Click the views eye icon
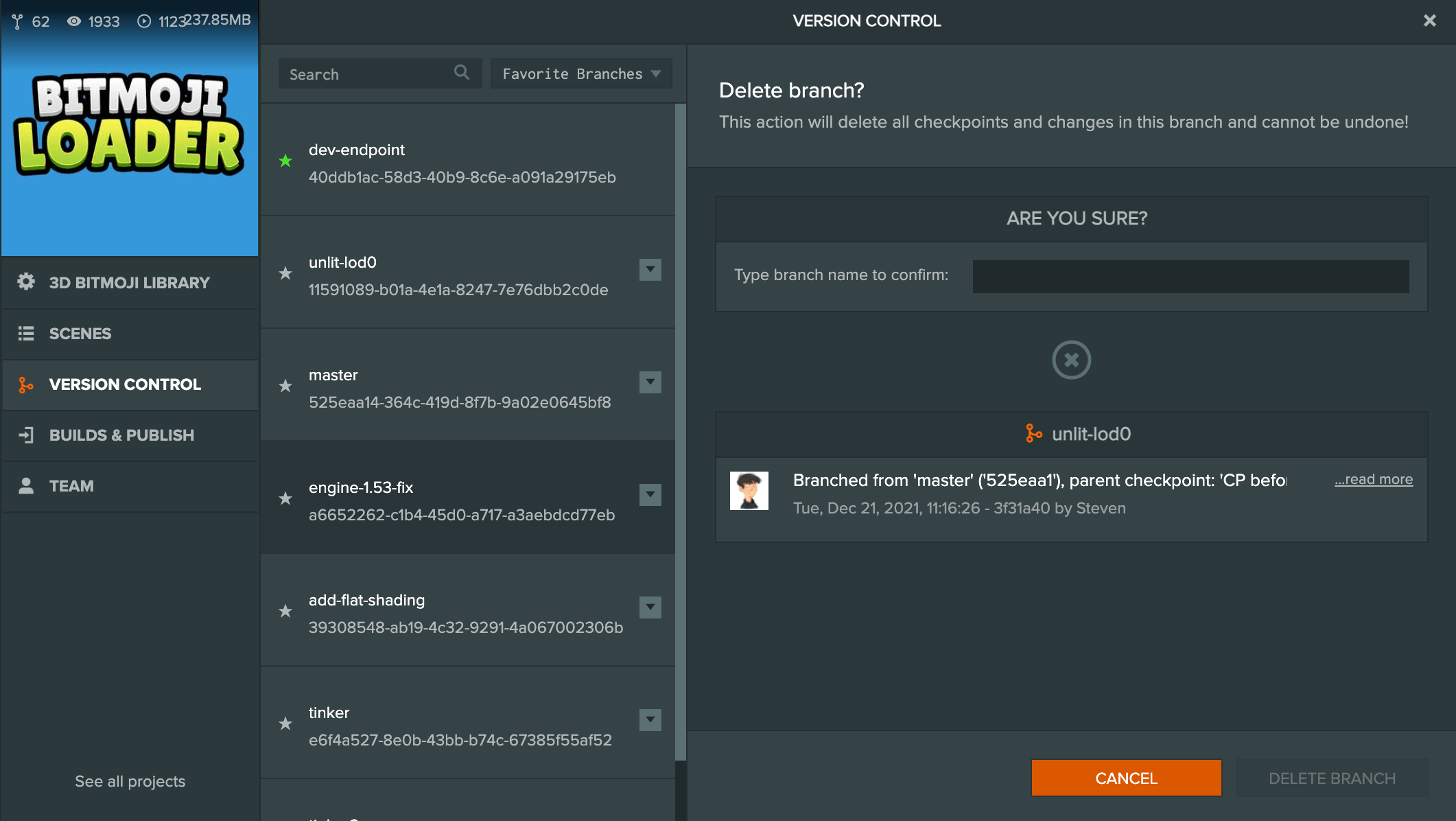 pos(73,22)
